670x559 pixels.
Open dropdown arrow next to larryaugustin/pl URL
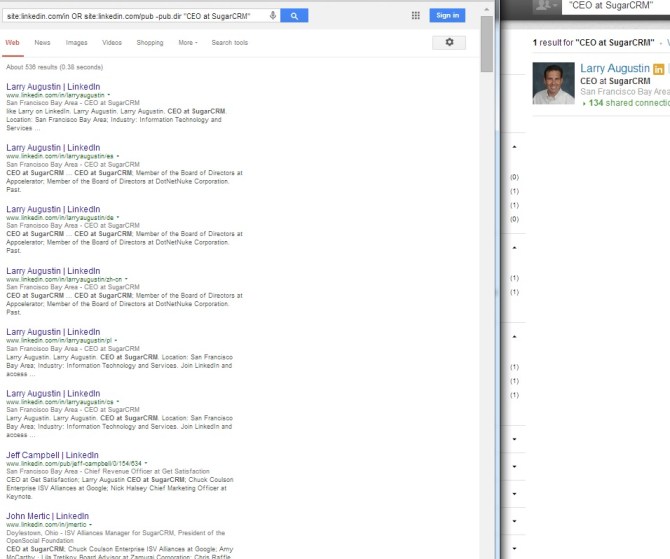(x=116, y=340)
